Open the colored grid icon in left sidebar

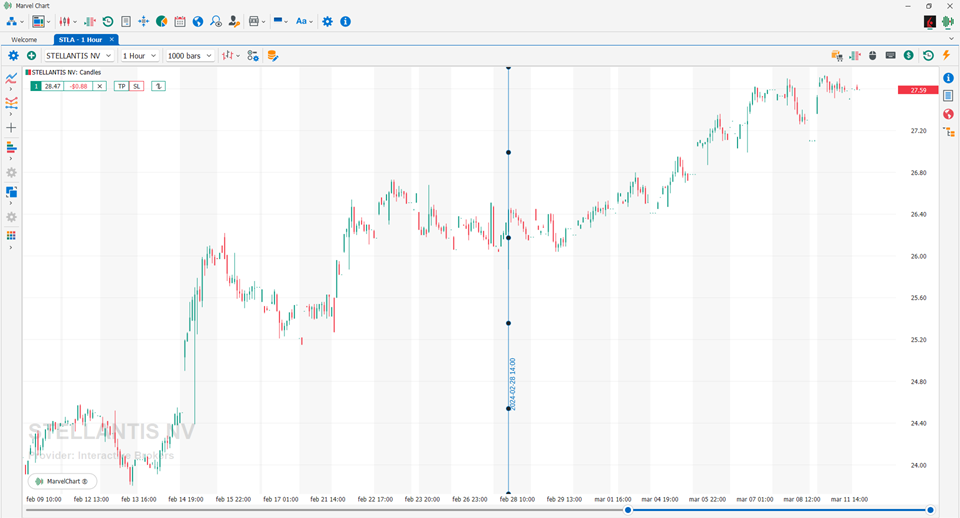click(11, 236)
